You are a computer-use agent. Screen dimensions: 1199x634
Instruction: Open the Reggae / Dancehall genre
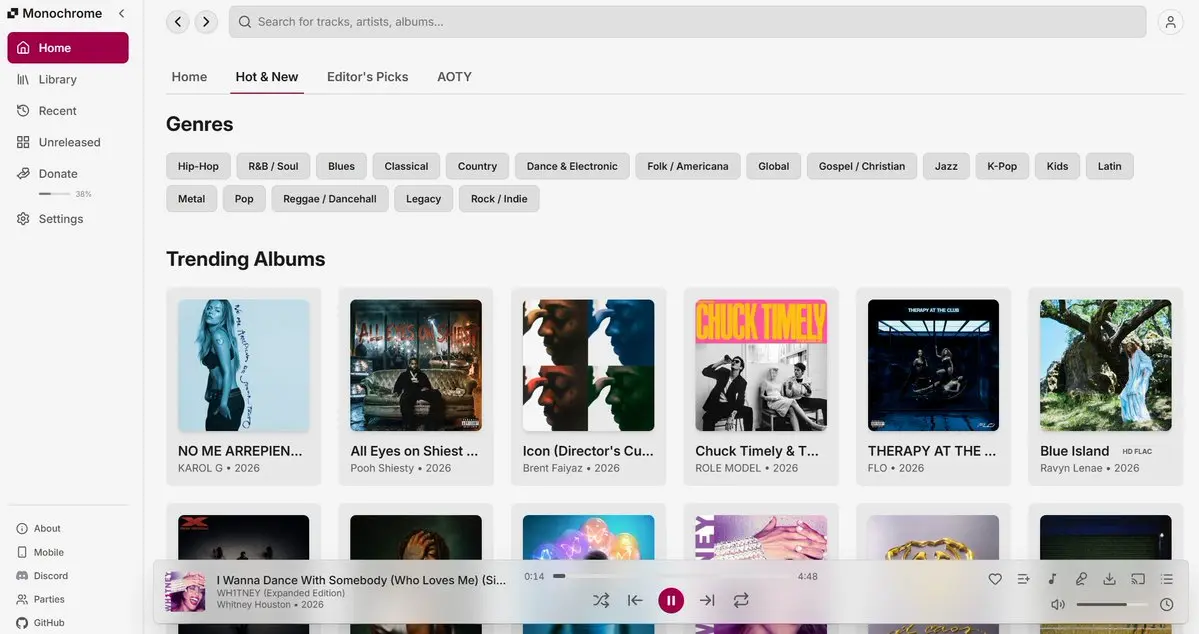330,199
